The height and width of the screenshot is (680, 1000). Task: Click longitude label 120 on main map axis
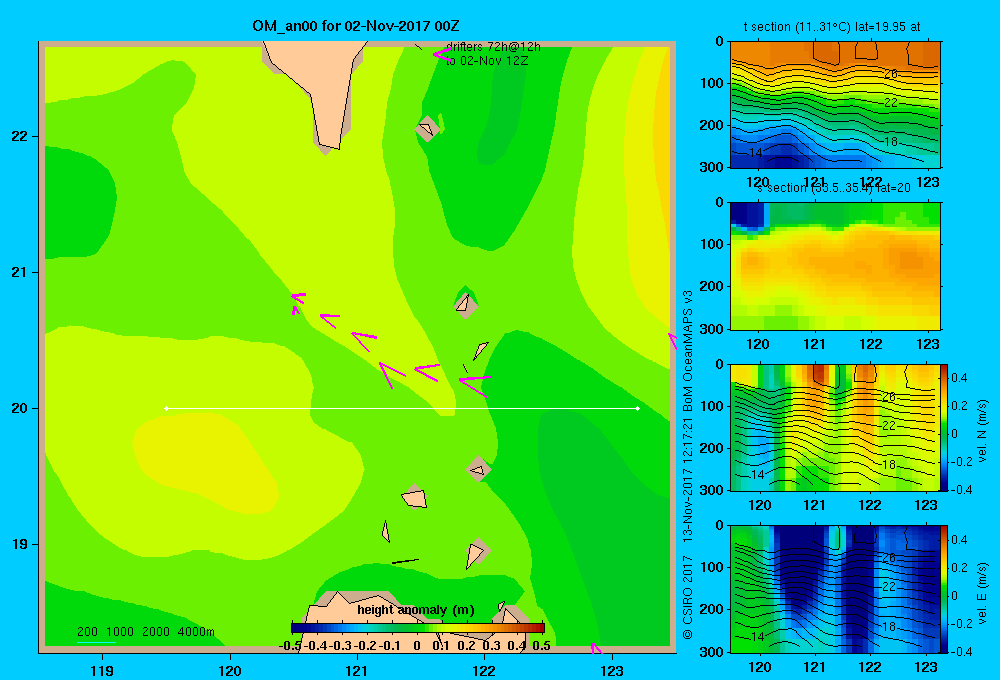230,670
